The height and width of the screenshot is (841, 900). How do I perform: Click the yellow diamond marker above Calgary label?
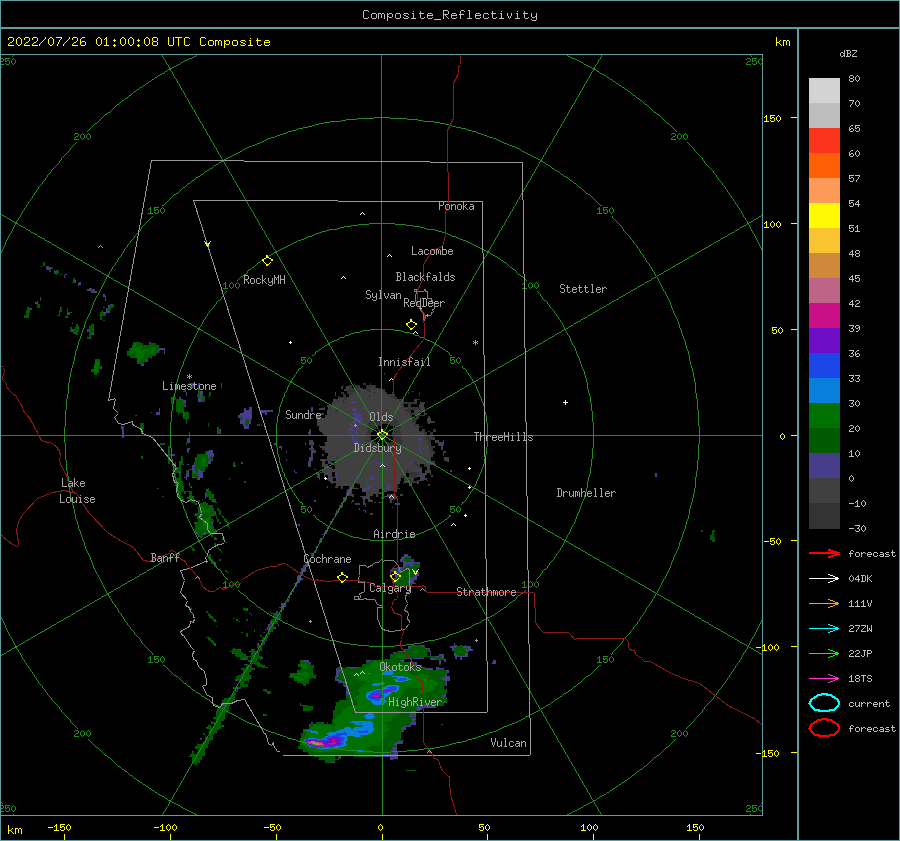[395, 576]
